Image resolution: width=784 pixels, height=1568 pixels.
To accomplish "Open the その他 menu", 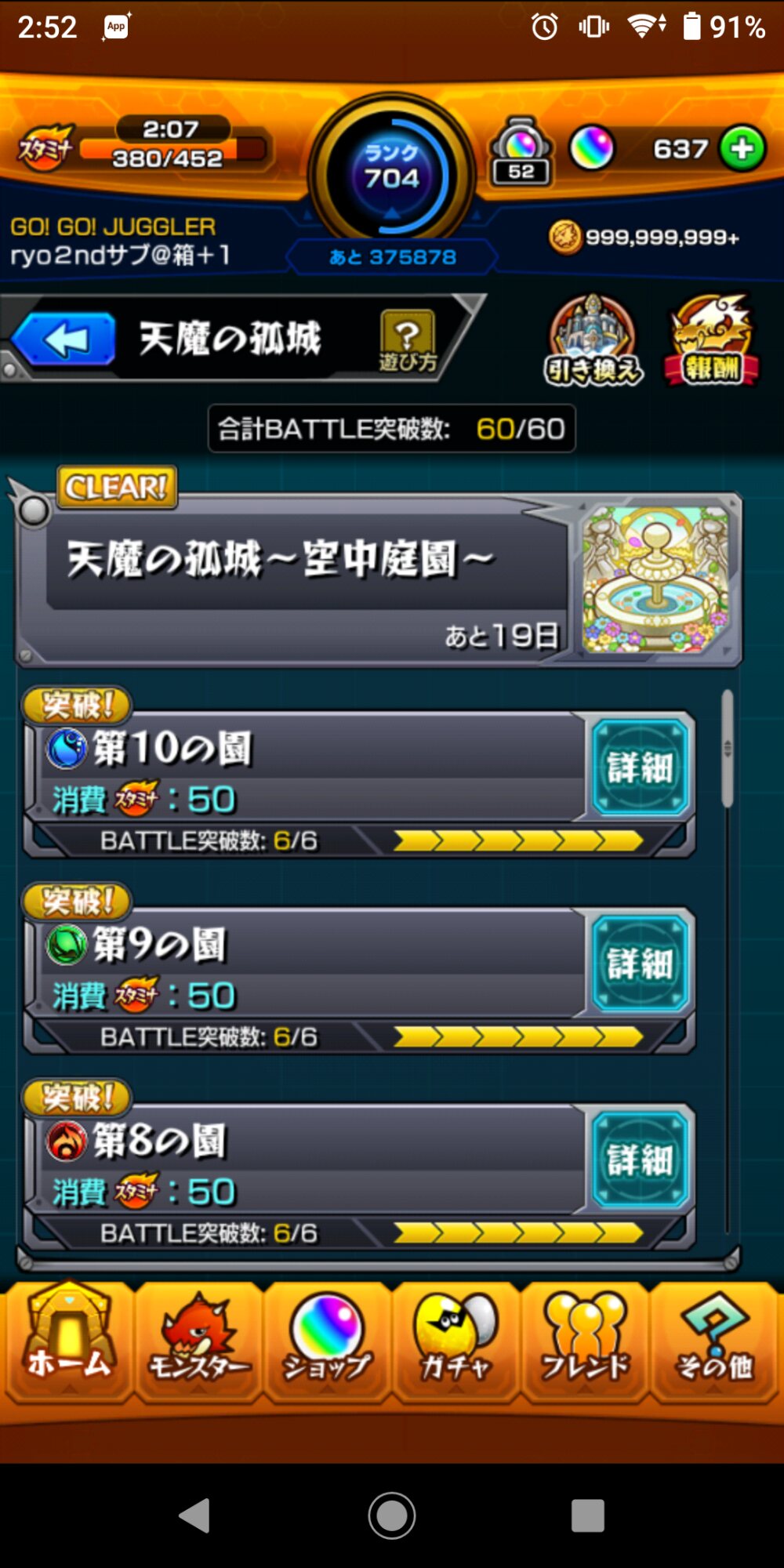I will 713,1341.
